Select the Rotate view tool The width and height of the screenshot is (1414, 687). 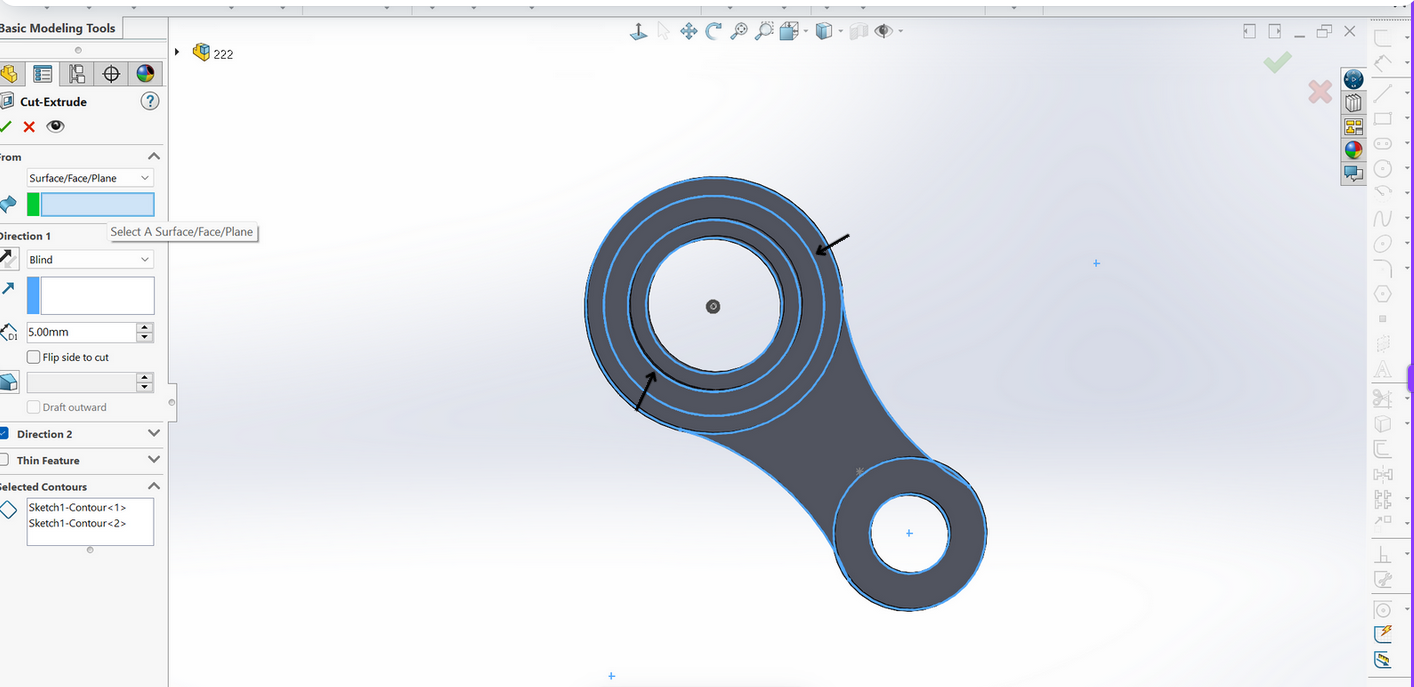pos(714,32)
